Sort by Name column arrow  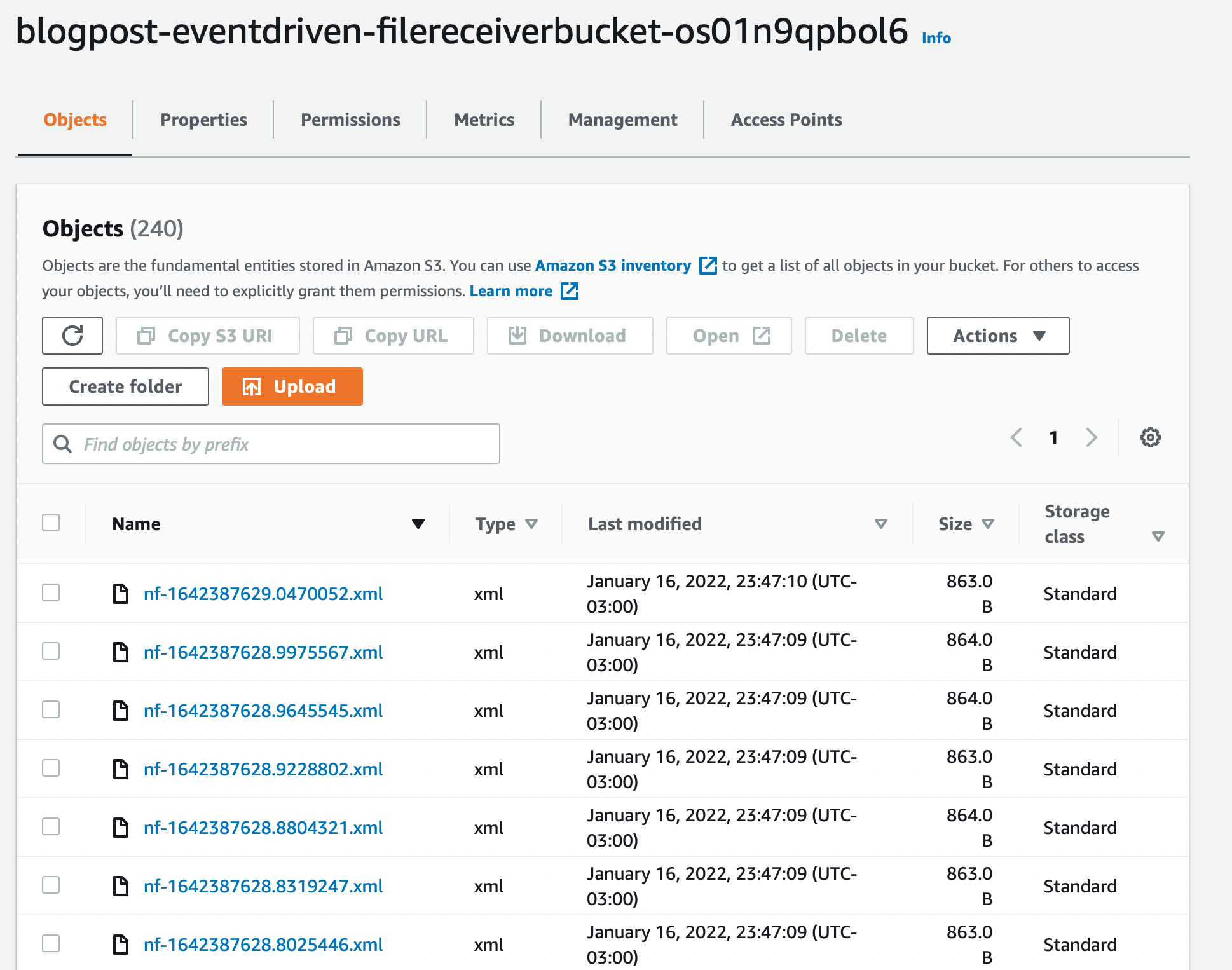pos(418,524)
